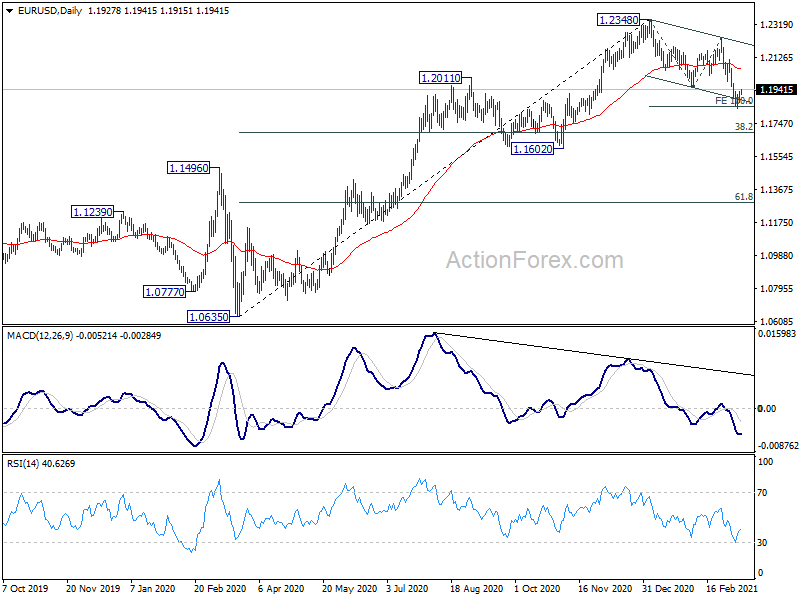Screen dimensions: 800x600
Task: Click the 20 May 2020 date label
Action: [x=349, y=588]
